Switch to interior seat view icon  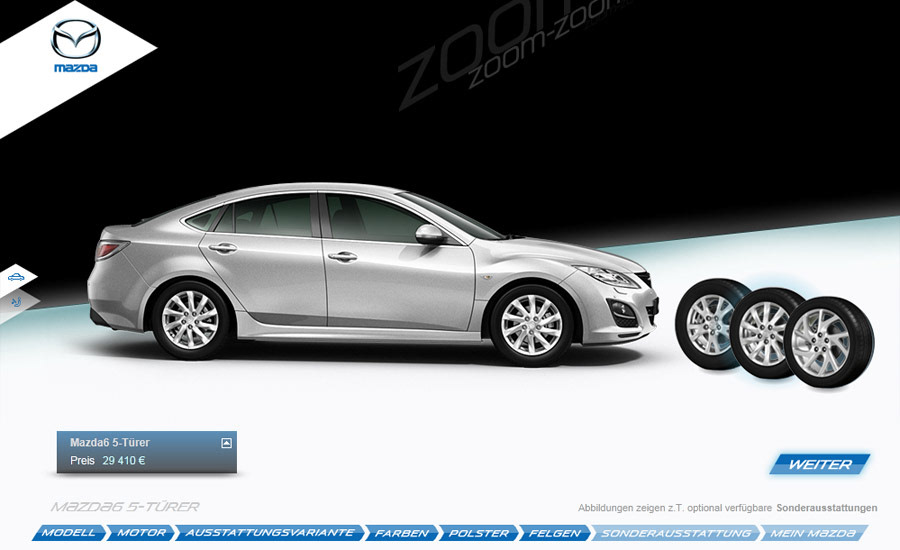[16, 301]
